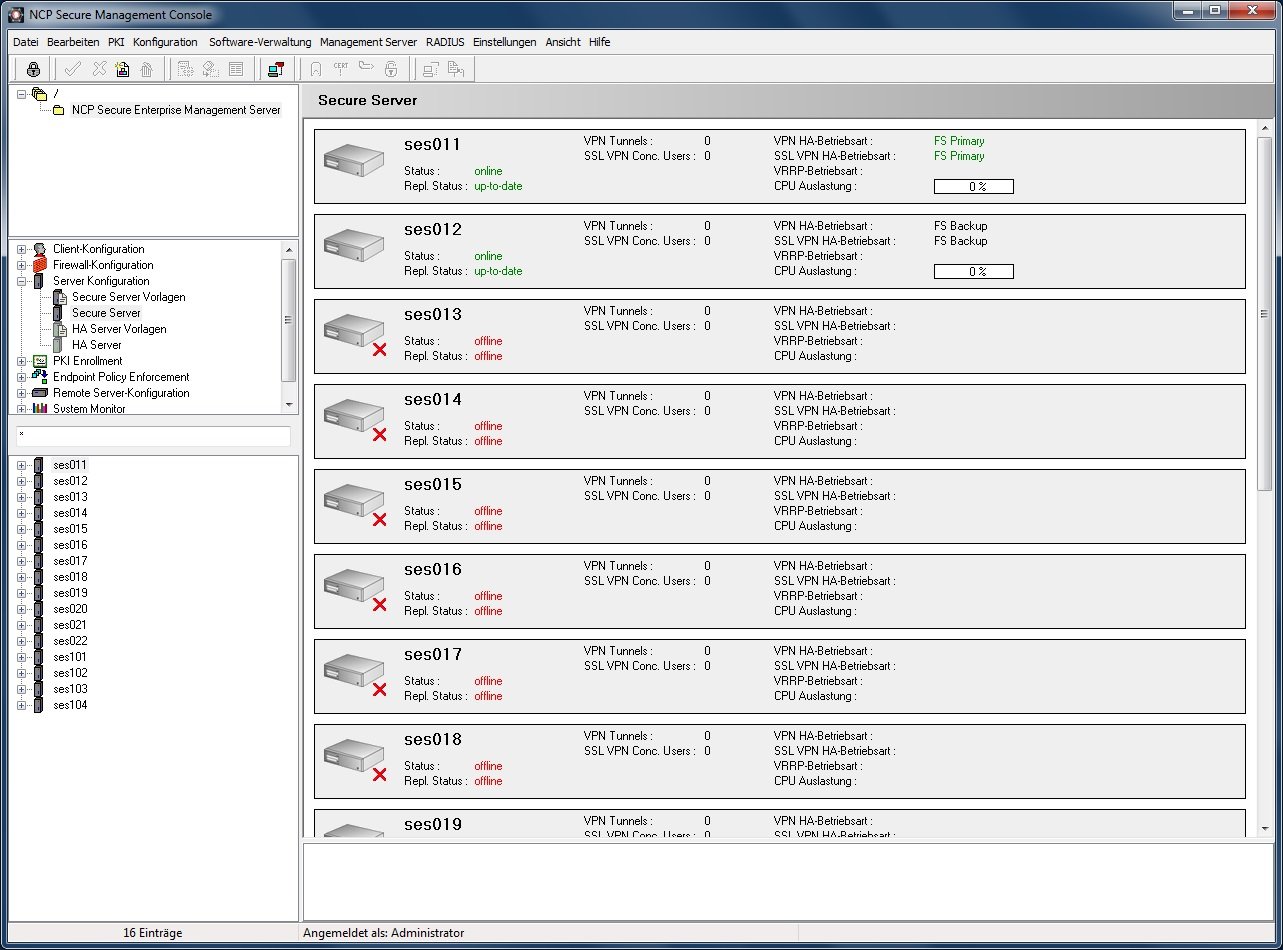Click the new entry icon with sparkle

(122, 69)
